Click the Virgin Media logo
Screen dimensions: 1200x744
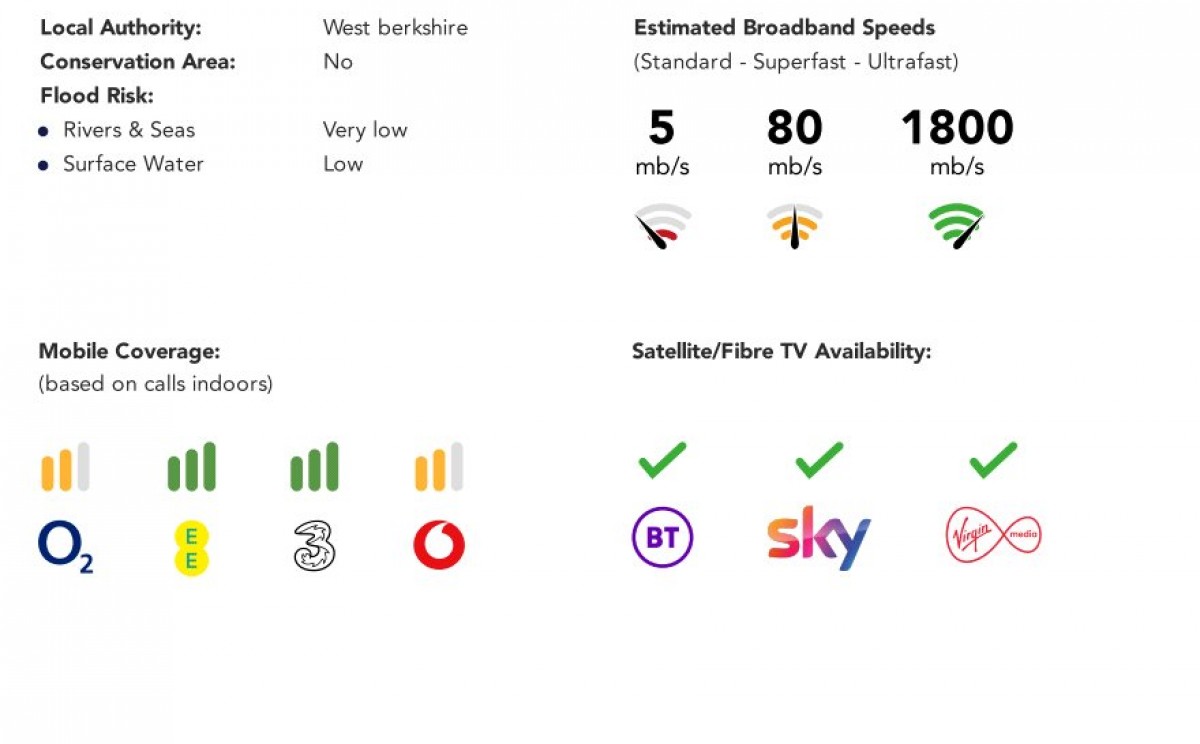(993, 538)
